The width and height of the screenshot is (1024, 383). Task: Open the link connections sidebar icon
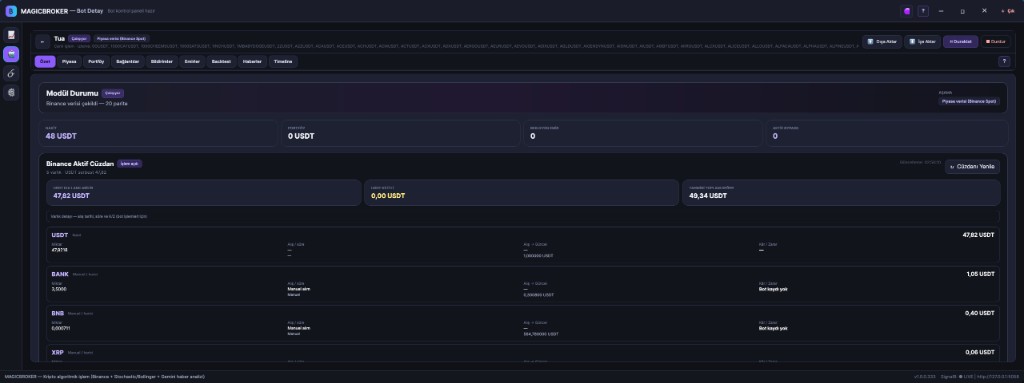point(11,74)
